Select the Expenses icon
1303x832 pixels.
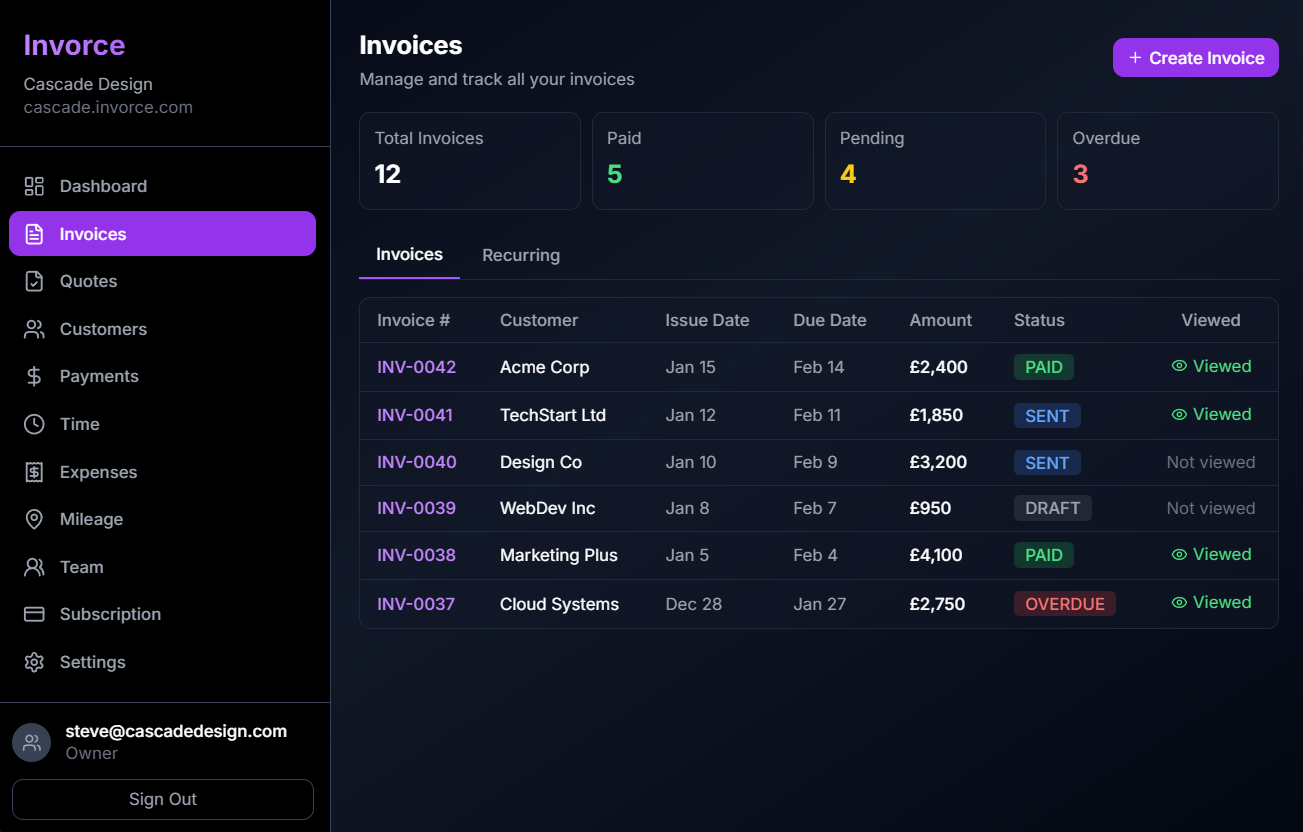(x=33, y=471)
